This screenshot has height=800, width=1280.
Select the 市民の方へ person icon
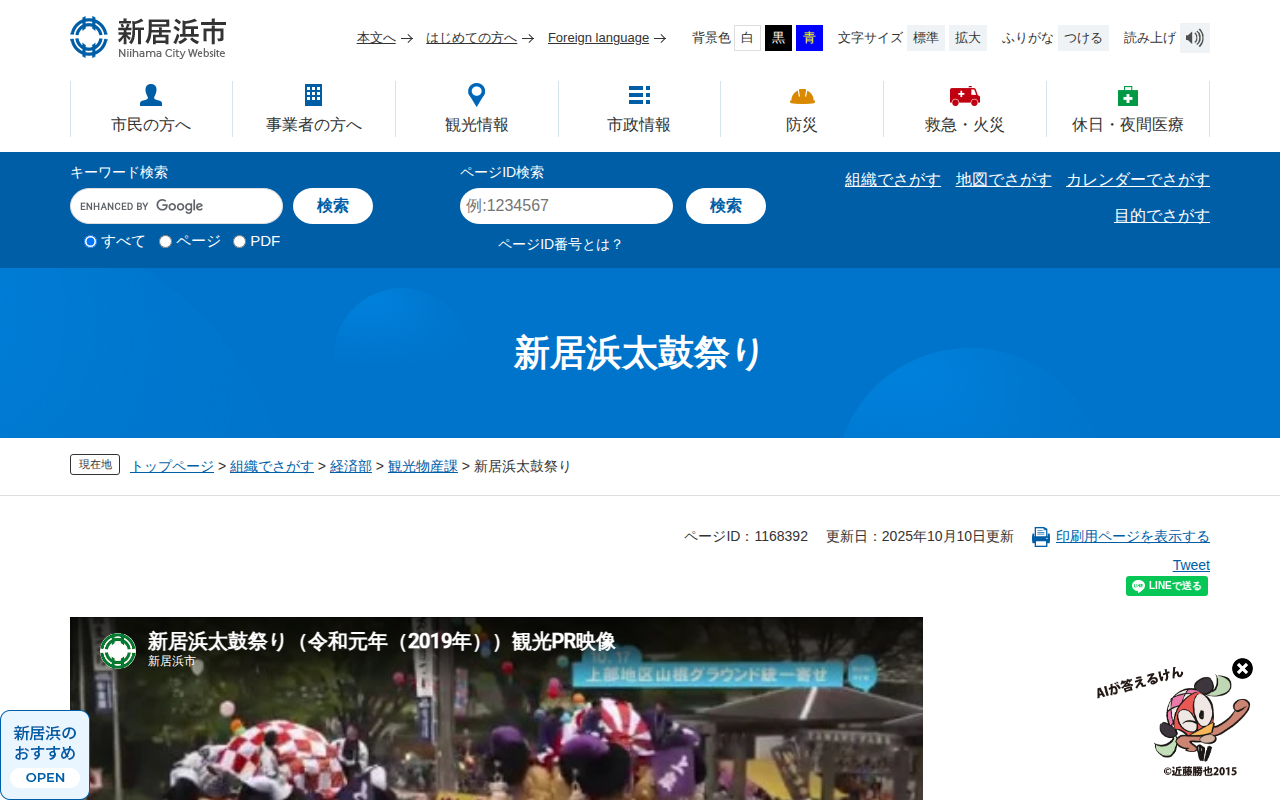[150, 93]
